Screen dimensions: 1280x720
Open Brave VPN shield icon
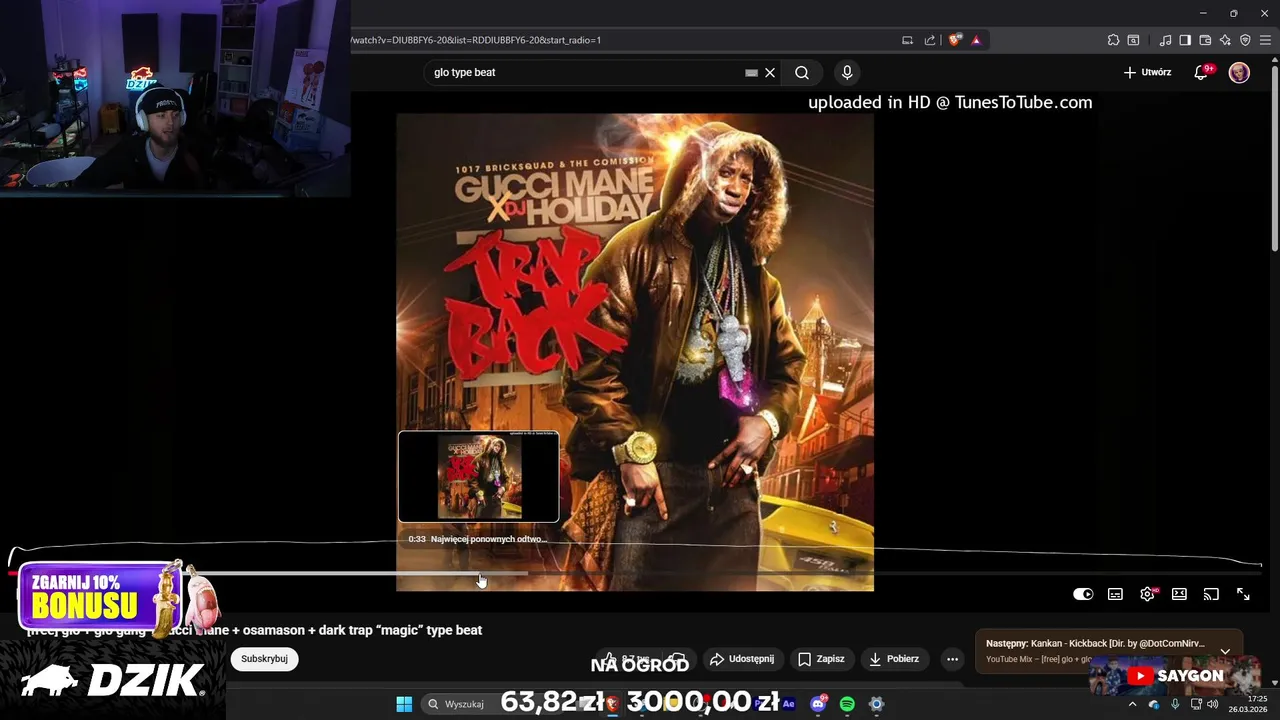[1245, 40]
